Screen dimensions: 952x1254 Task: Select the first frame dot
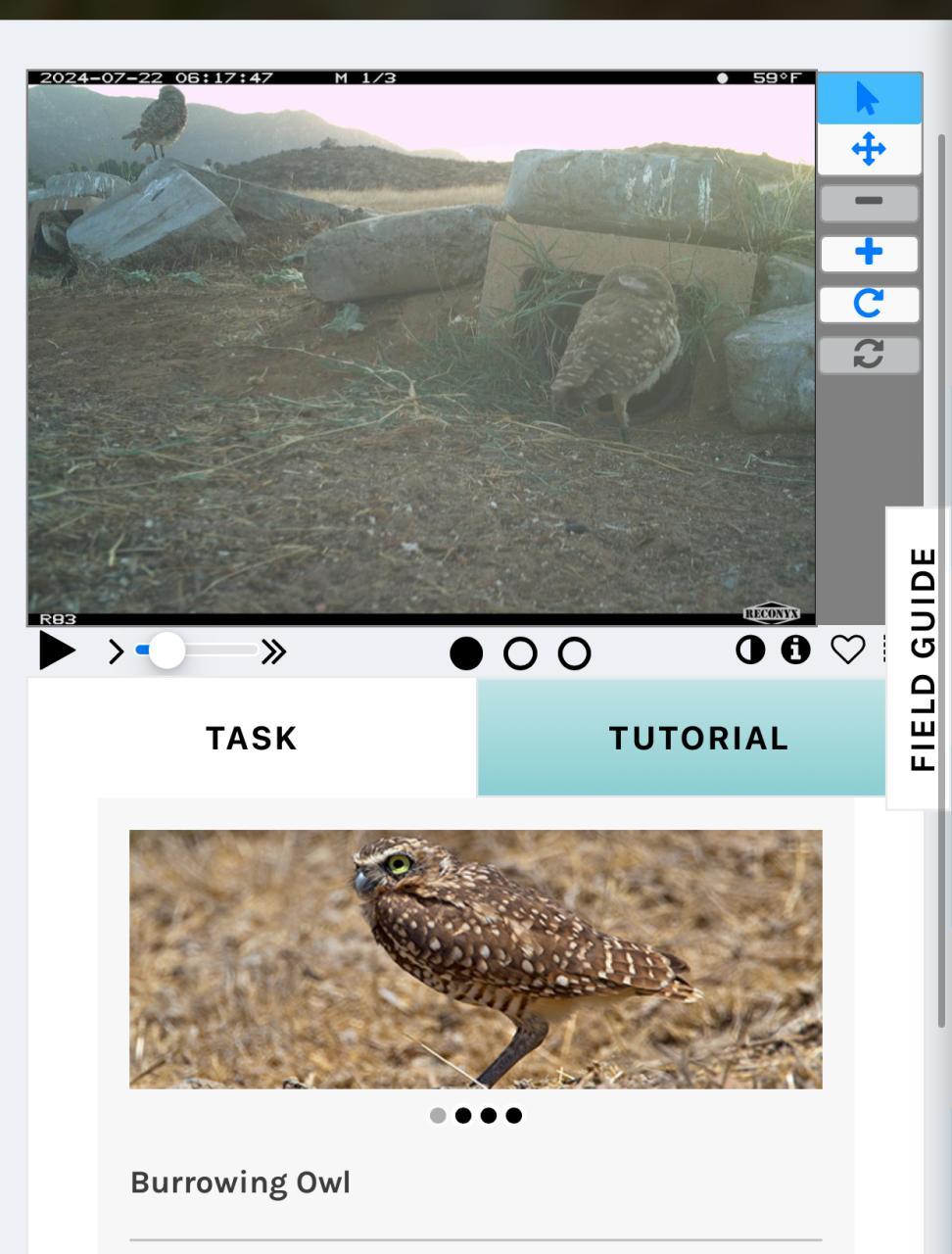(466, 653)
